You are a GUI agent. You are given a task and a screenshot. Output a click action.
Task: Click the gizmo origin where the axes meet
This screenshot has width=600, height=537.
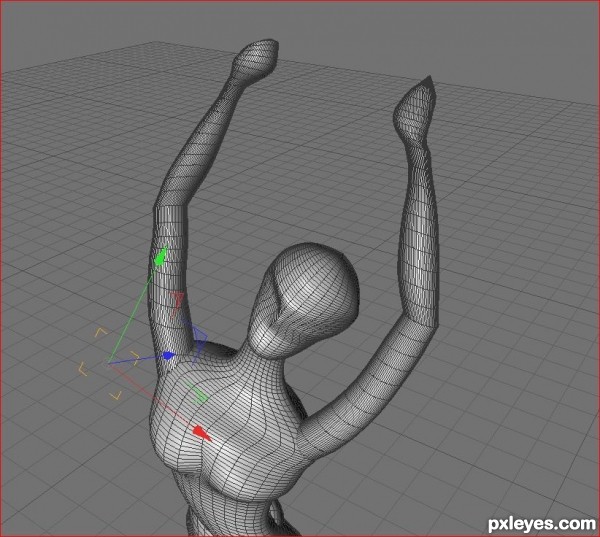pyautogui.click(x=108, y=363)
